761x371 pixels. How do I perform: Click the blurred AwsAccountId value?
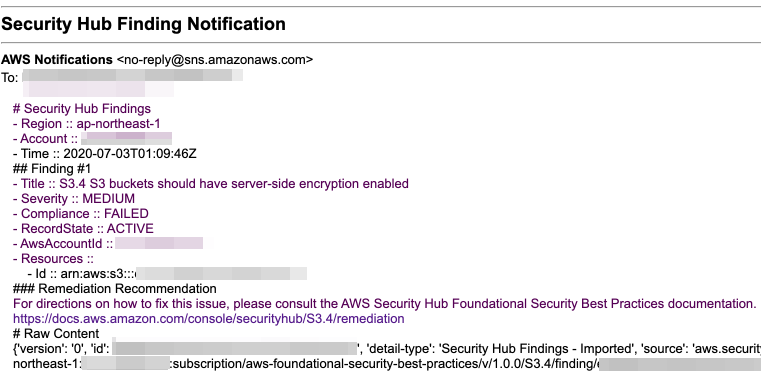click(160, 243)
